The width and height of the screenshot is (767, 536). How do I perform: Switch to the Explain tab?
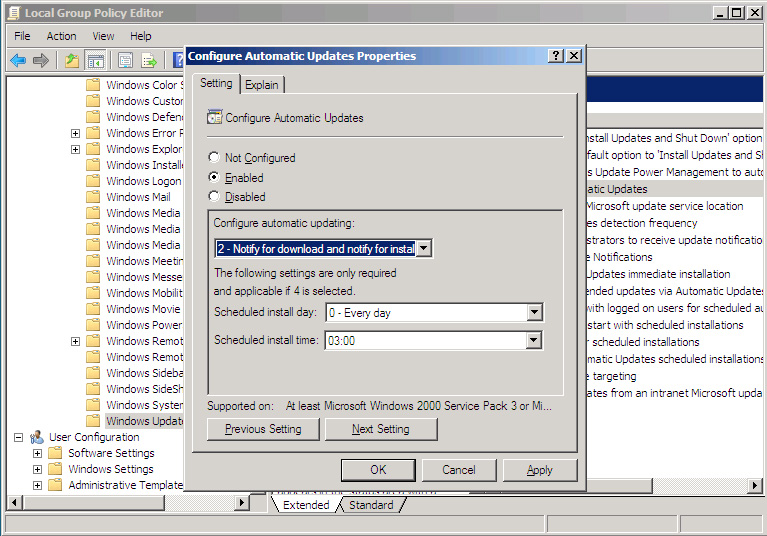click(262, 85)
